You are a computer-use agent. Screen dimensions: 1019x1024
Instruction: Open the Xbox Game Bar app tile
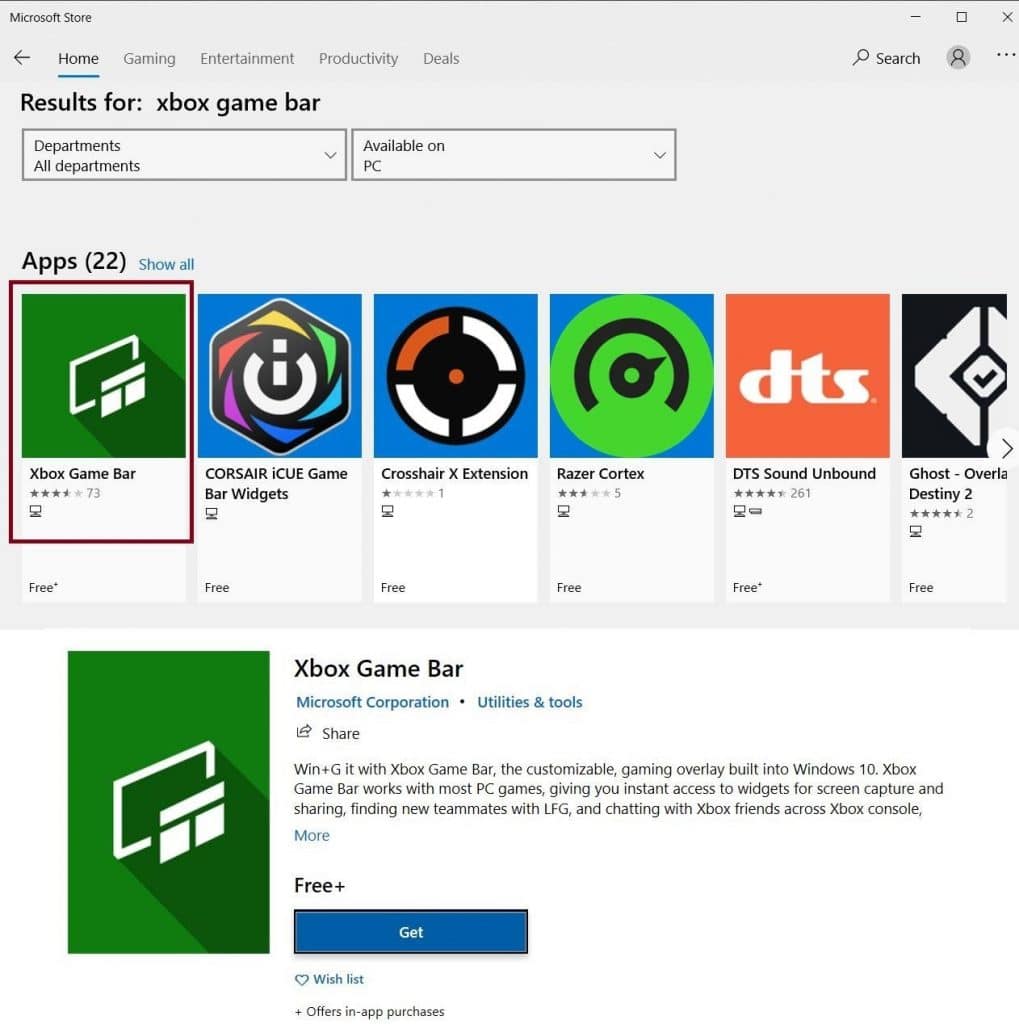(x=100, y=375)
